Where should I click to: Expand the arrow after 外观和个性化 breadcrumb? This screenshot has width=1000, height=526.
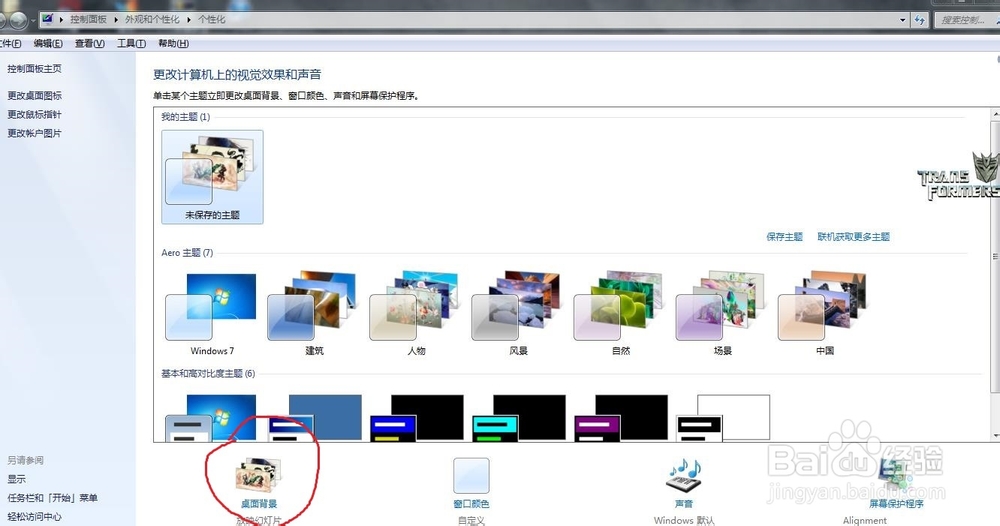click(189, 20)
